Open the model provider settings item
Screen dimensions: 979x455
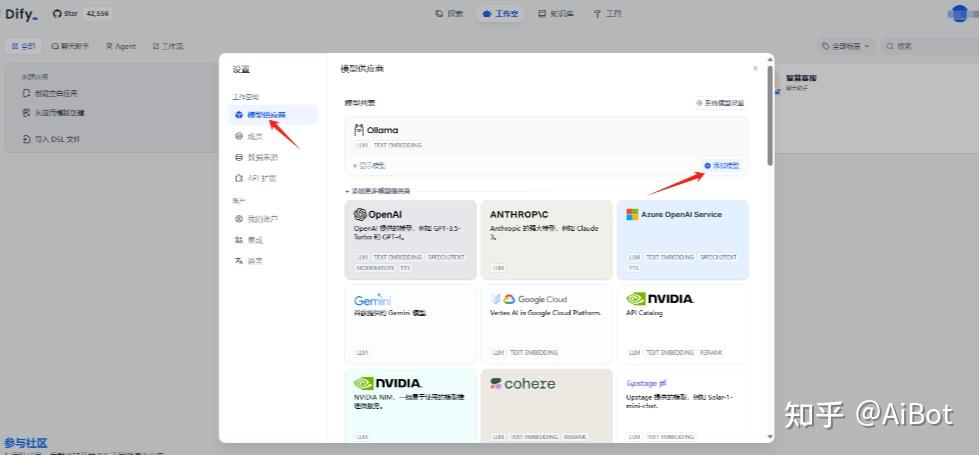[273, 115]
